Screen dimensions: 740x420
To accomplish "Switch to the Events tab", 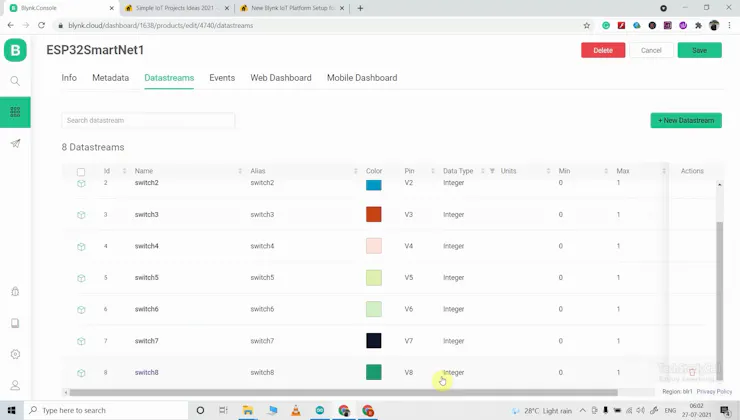I will [222, 78].
